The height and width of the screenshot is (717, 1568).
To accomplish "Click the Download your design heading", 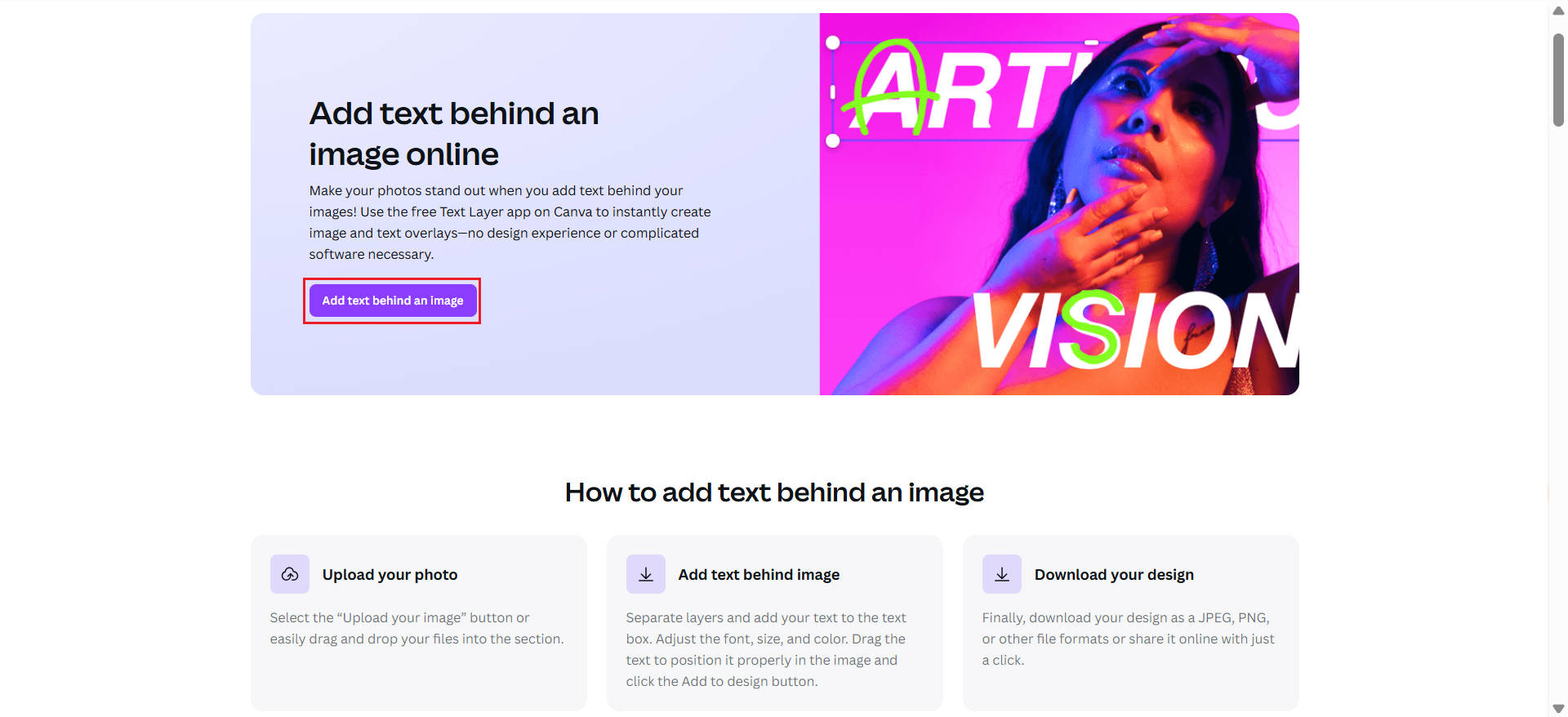I will tap(1114, 575).
